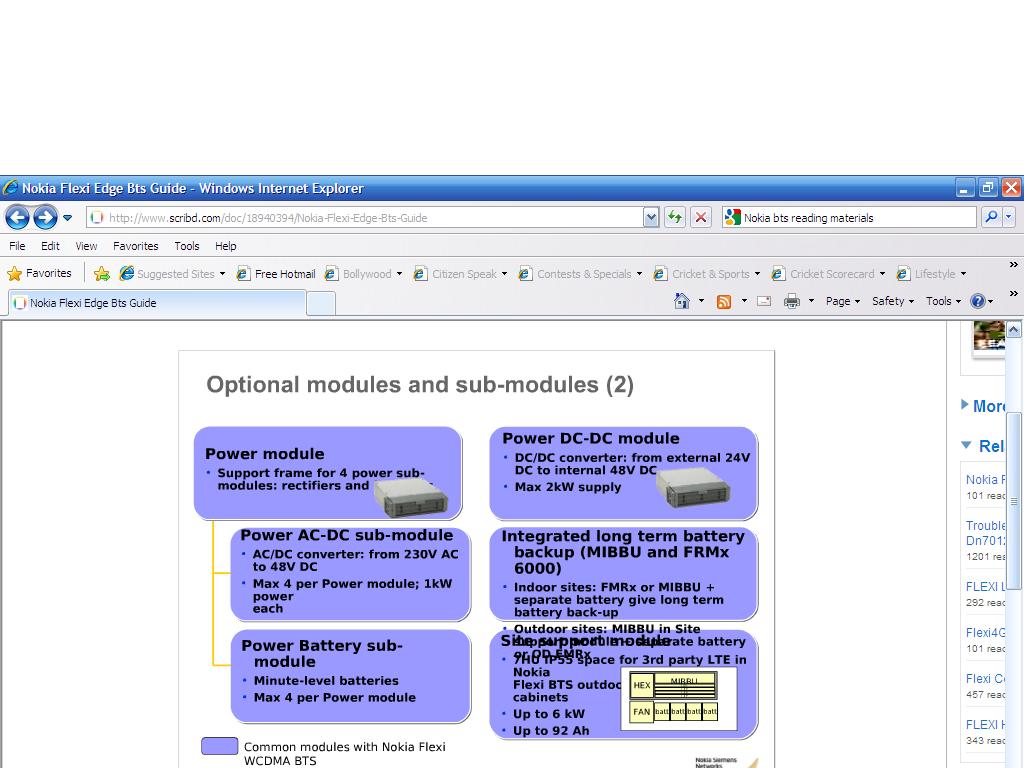Screen dimensions: 1024x768
Task: Click the Home icon in the command bar
Action: [x=682, y=301]
